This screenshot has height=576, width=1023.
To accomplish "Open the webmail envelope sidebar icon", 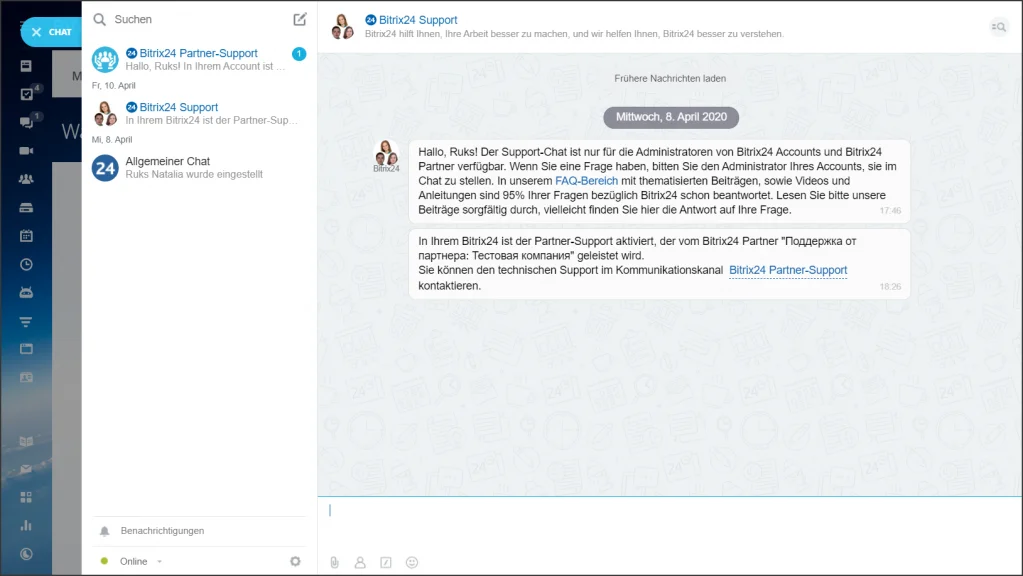I will (26, 469).
